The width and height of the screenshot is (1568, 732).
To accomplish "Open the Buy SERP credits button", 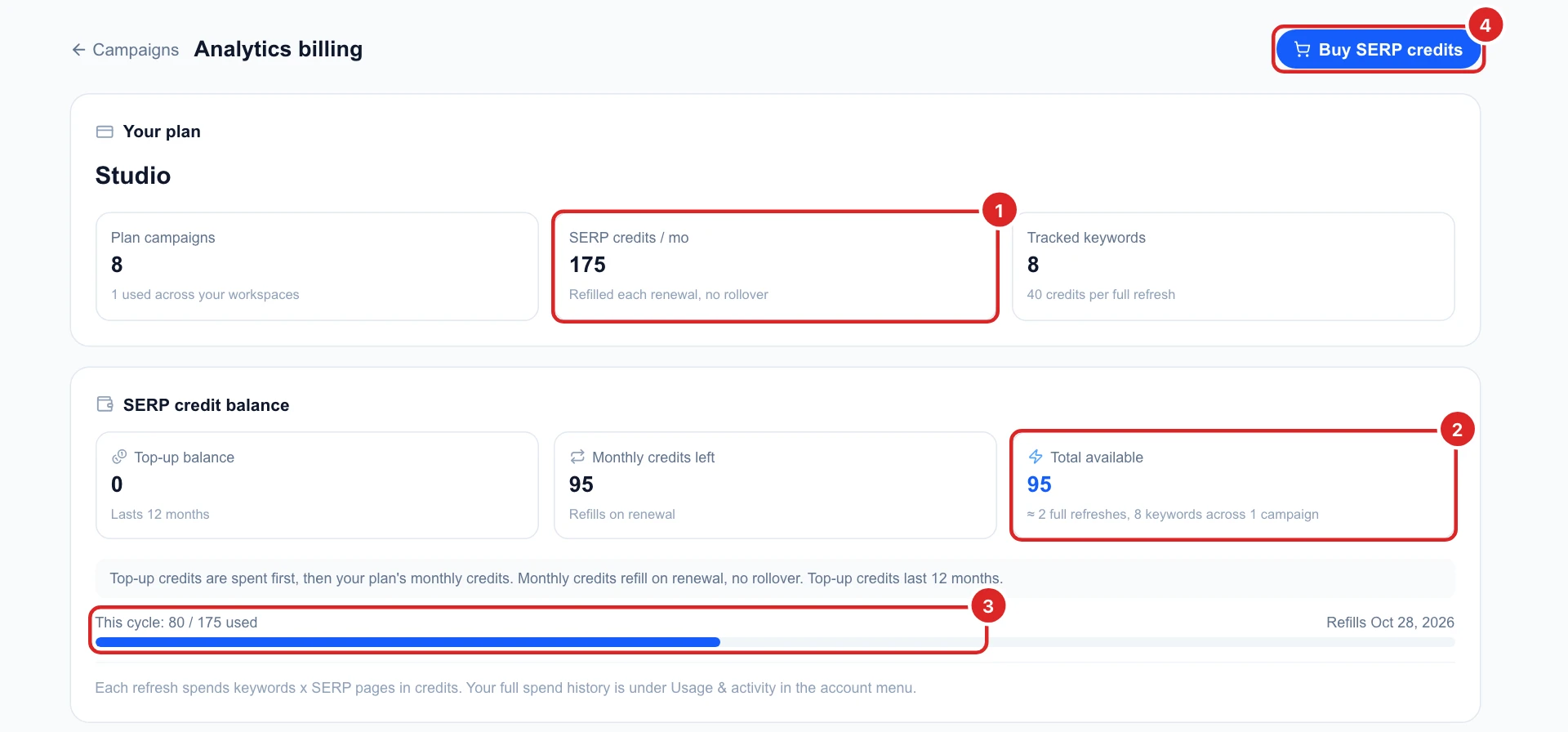I will coord(1379,50).
